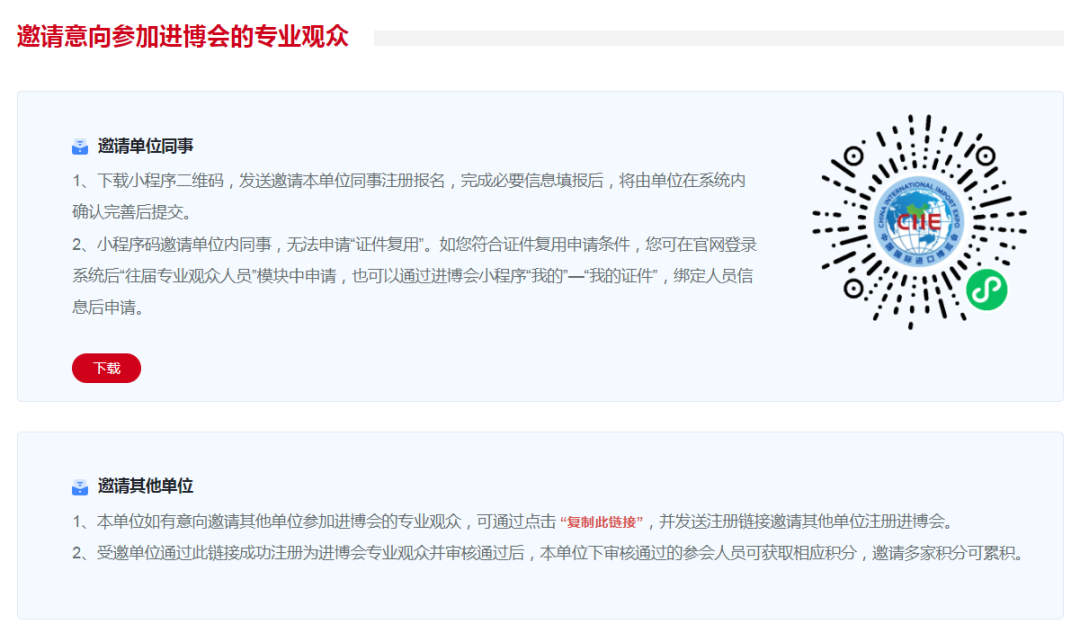Click the line mentioning "往届专业观众人员" module
1080x633 pixels.
412,276
